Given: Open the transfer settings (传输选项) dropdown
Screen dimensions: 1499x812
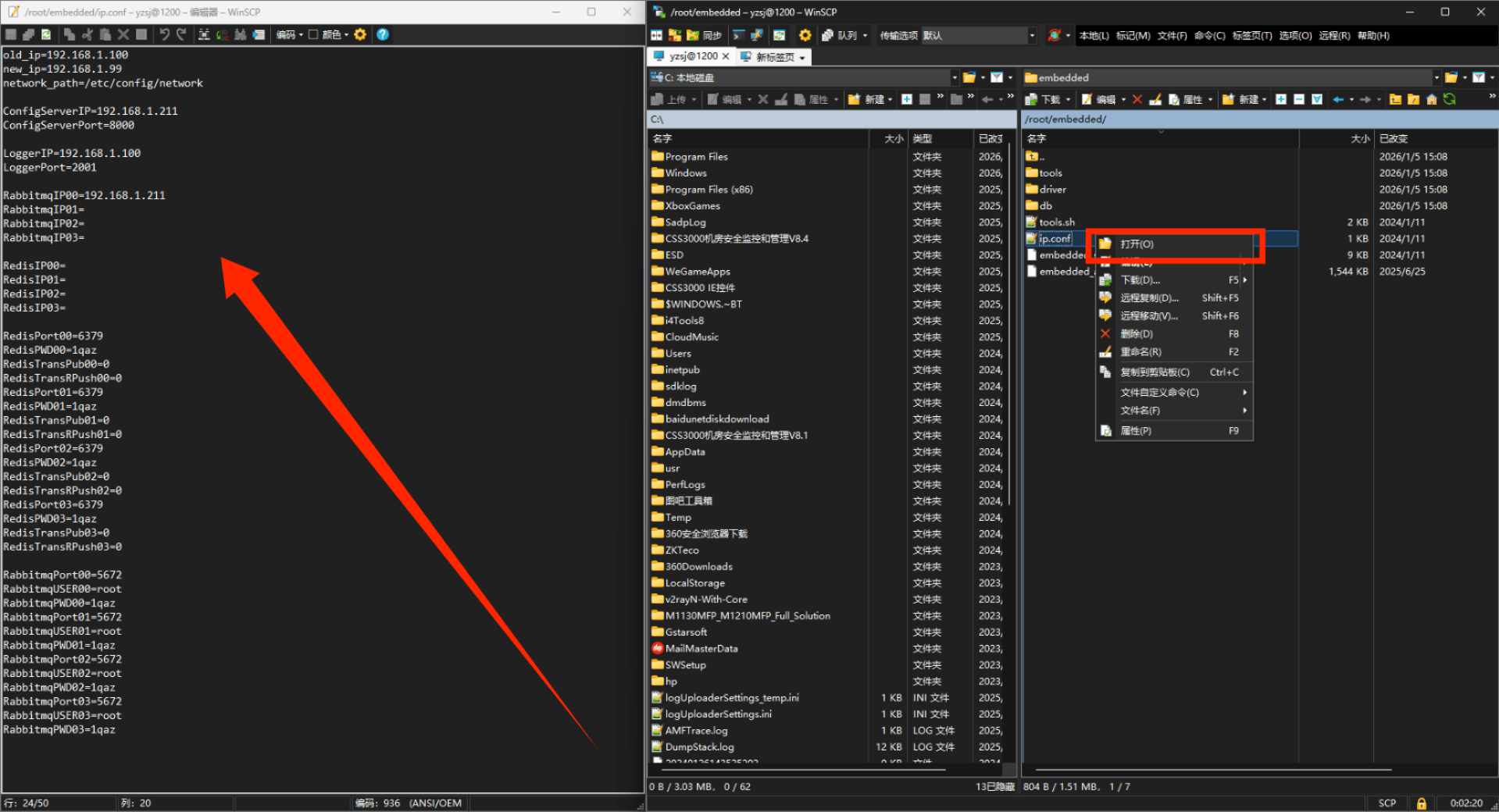Looking at the screenshot, I should pyautogui.click(x=1031, y=35).
